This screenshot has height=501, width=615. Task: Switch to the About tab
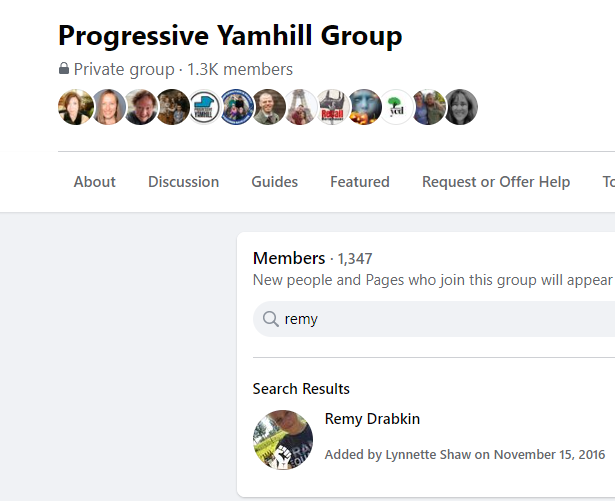click(95, 182)
